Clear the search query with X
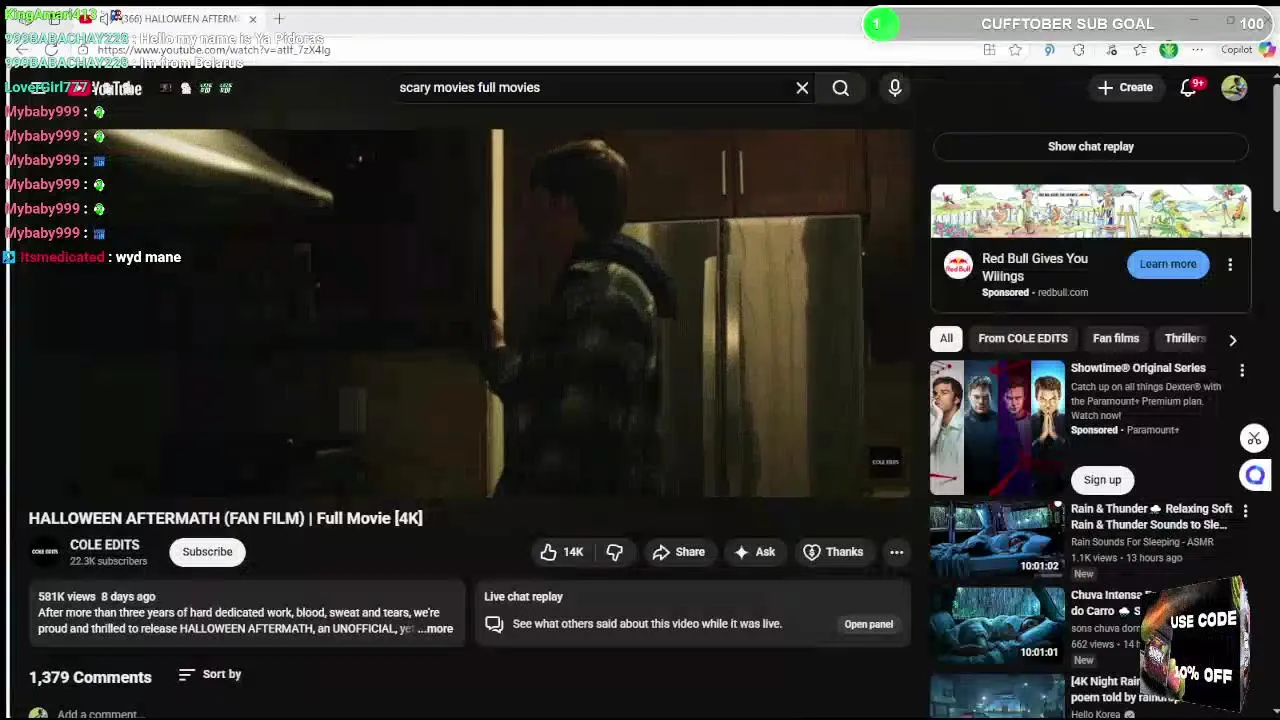 802,88
